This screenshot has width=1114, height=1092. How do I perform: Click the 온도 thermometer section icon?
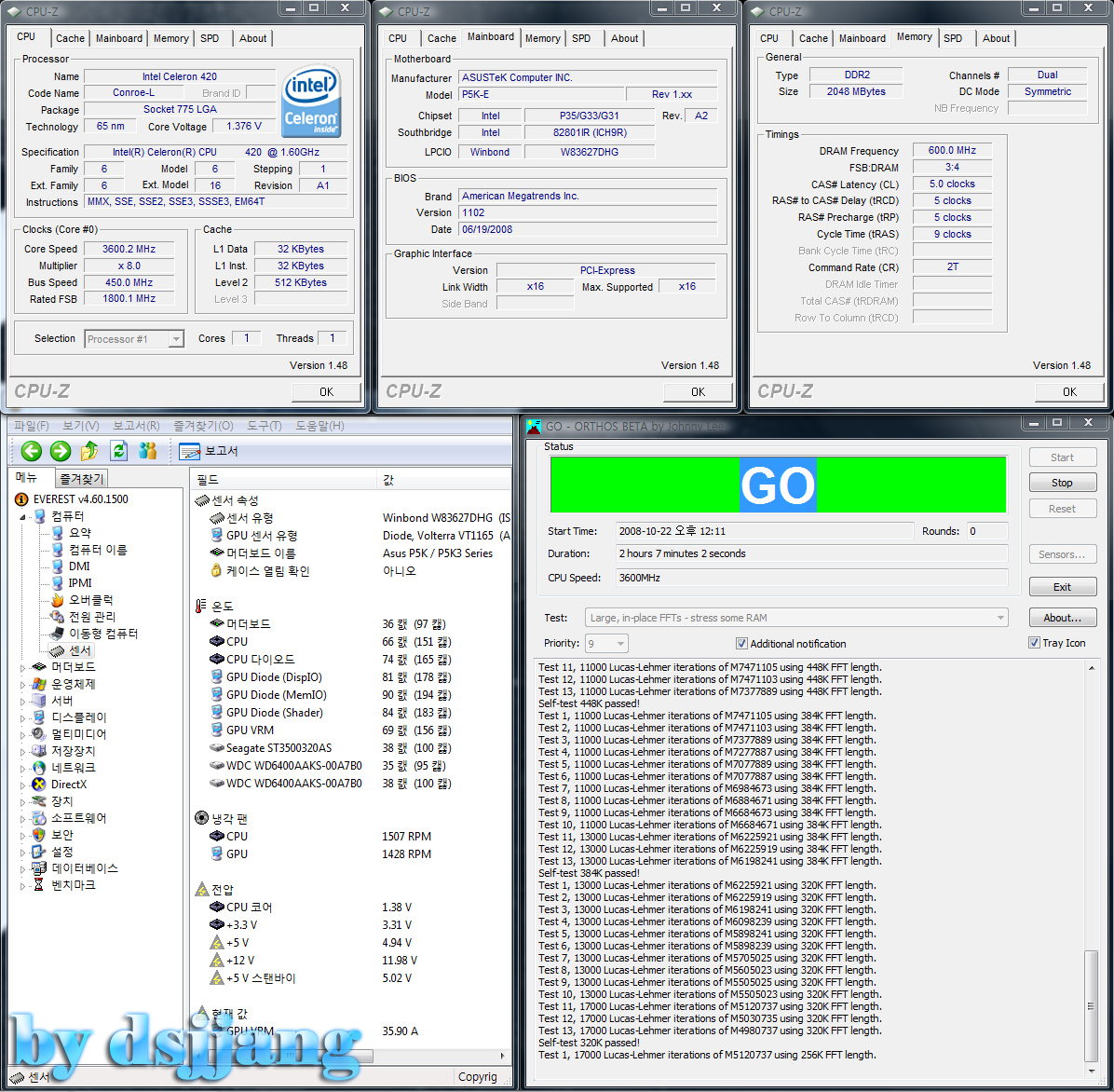coord(202,606)
